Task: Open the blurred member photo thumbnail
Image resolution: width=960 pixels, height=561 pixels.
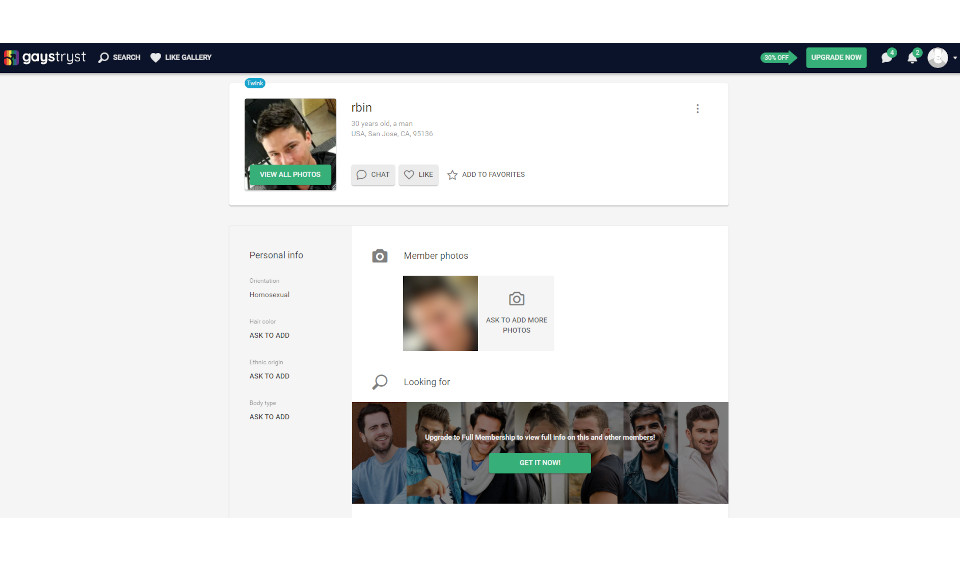Action: tap(440, 314)
